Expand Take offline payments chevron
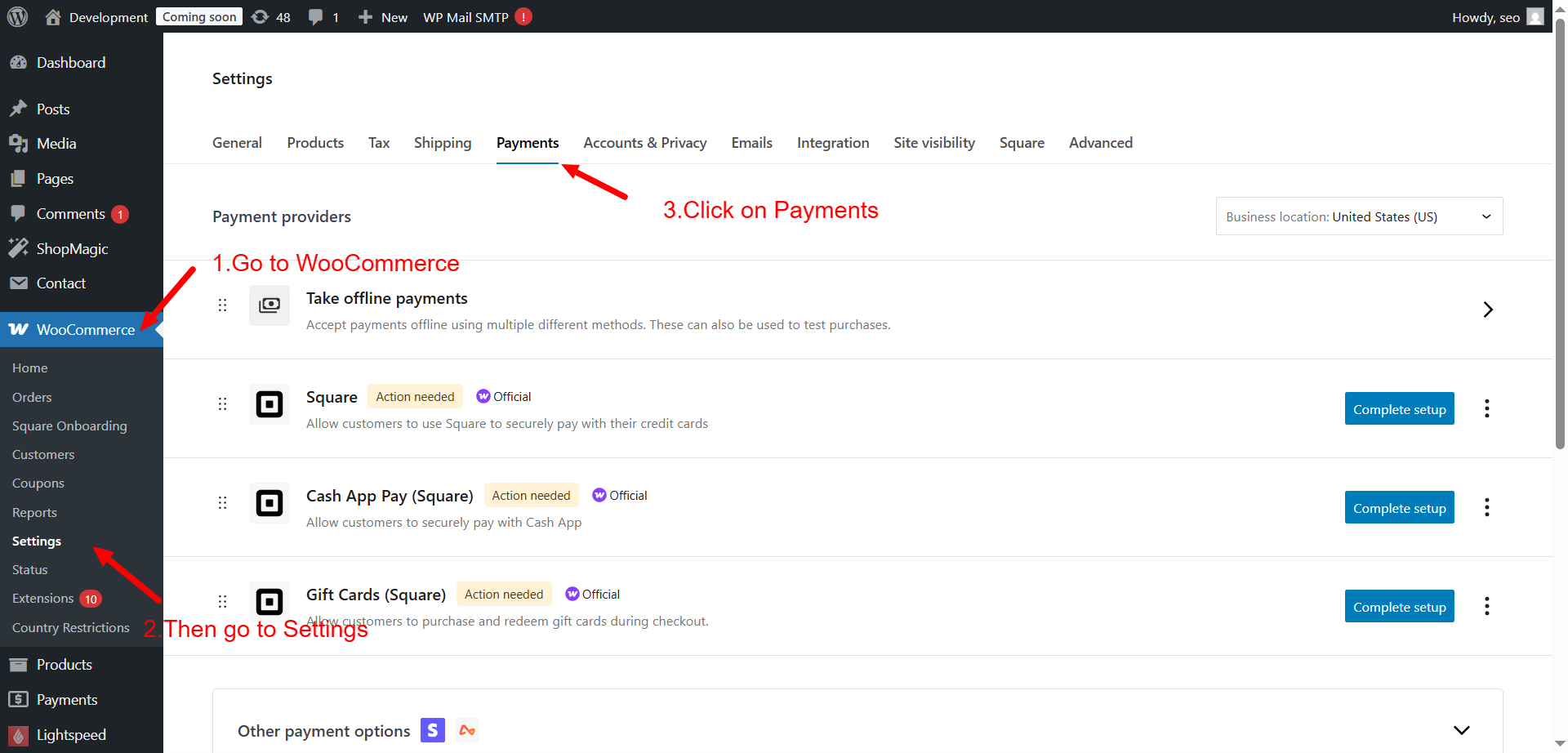Viewport: 1568px width, 753px height. (1488, 310)
